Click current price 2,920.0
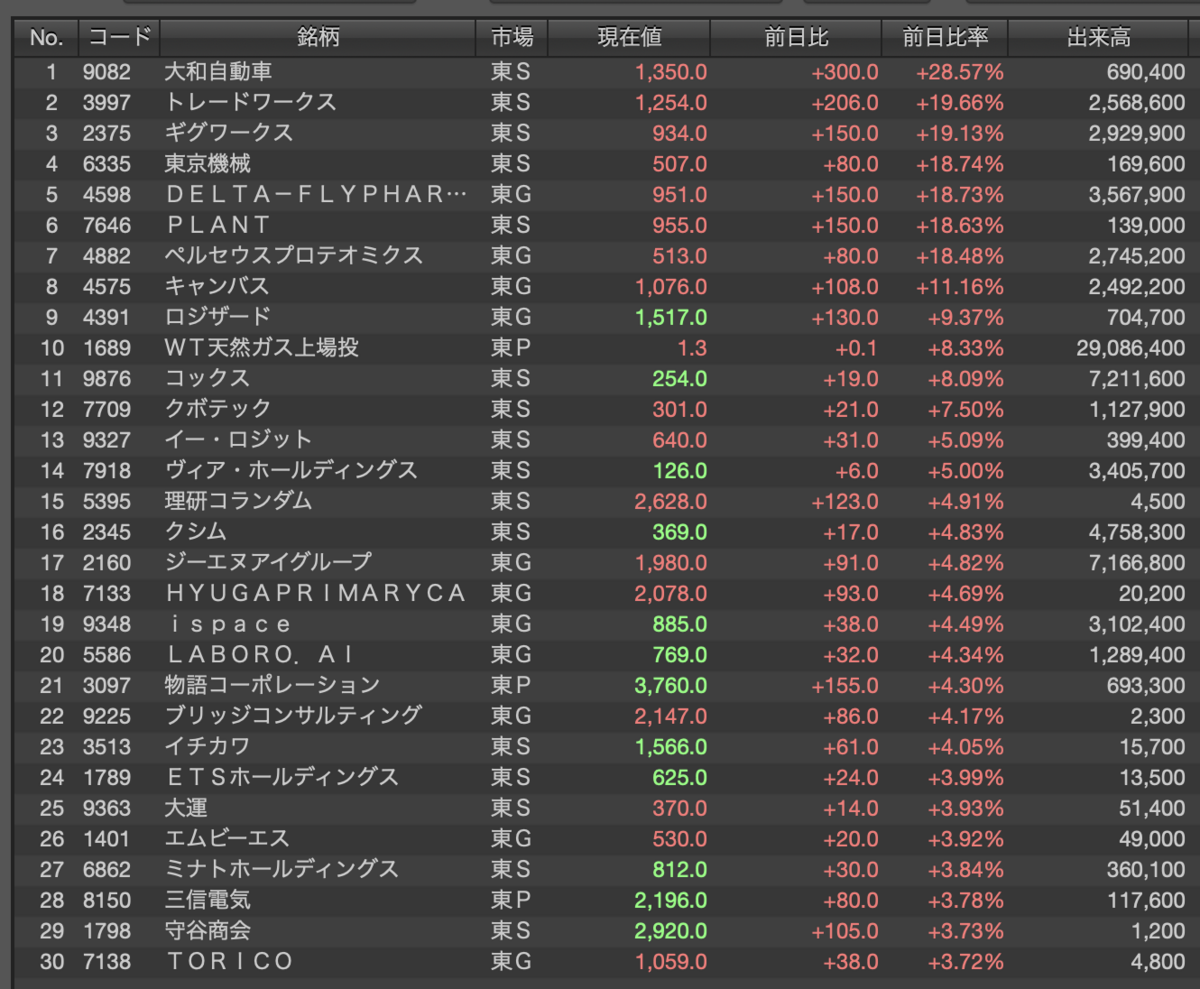 pyautogui.click(x=671, y=930)
